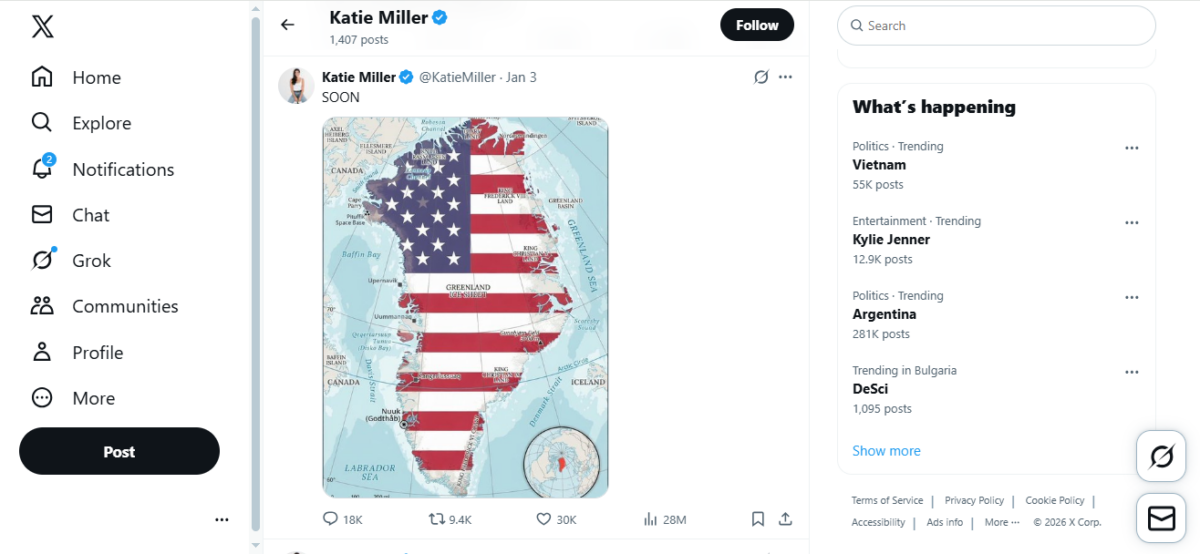The width and height of the screenshot is (1200, 554).
Task: Open the post's three-dot more menu
Action: pos(785,77)
